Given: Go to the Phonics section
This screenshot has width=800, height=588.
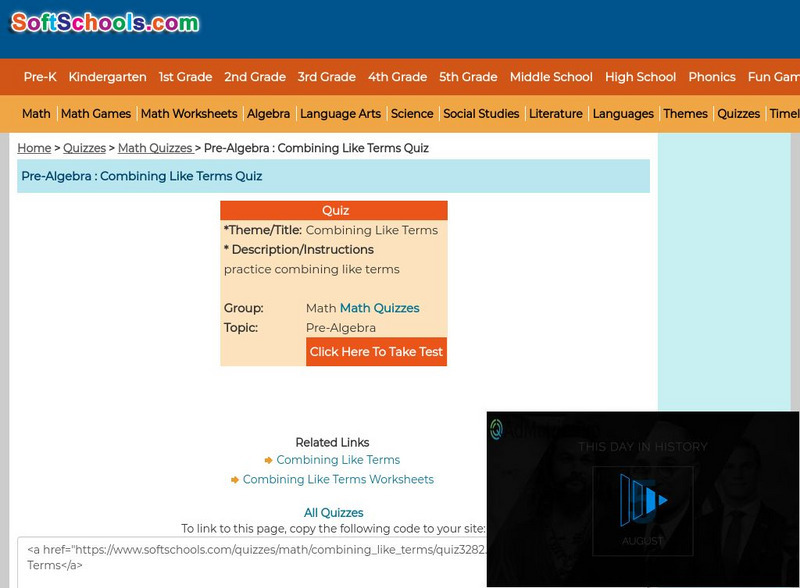Looking at the screenshot, I should click(x=712, y=77).
